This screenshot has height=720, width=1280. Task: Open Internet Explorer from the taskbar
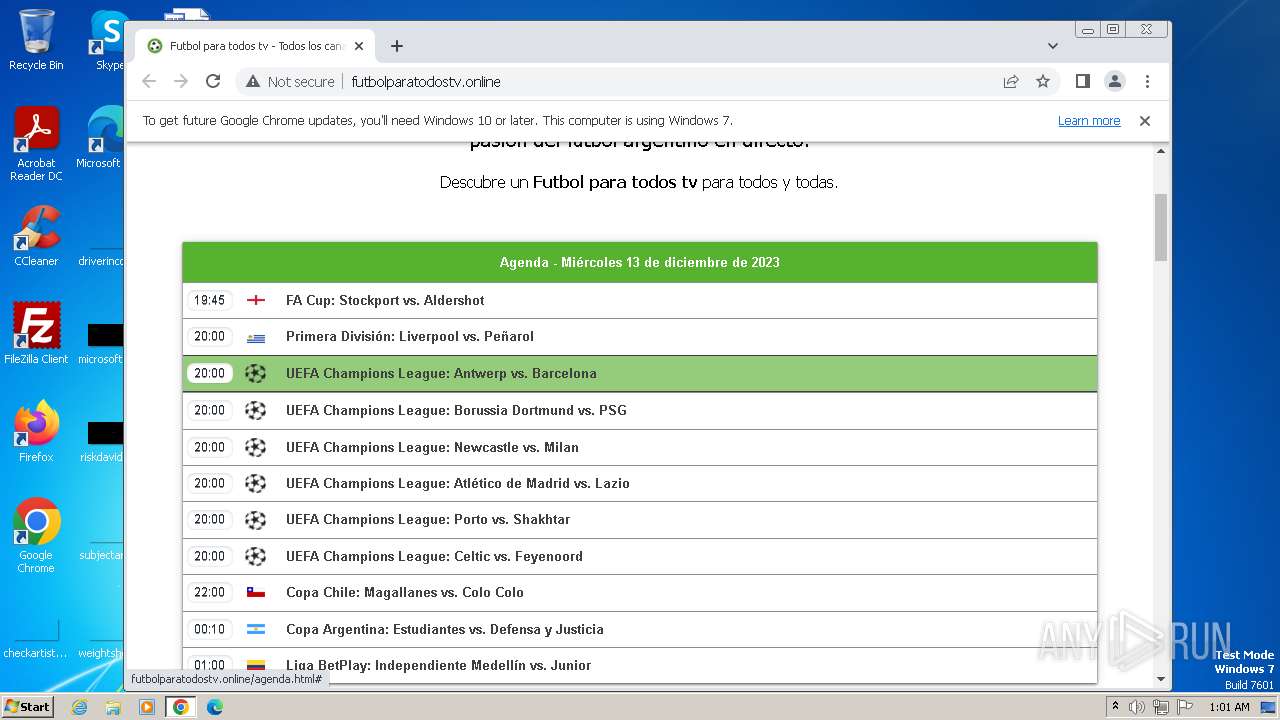[x=80, y=707]
